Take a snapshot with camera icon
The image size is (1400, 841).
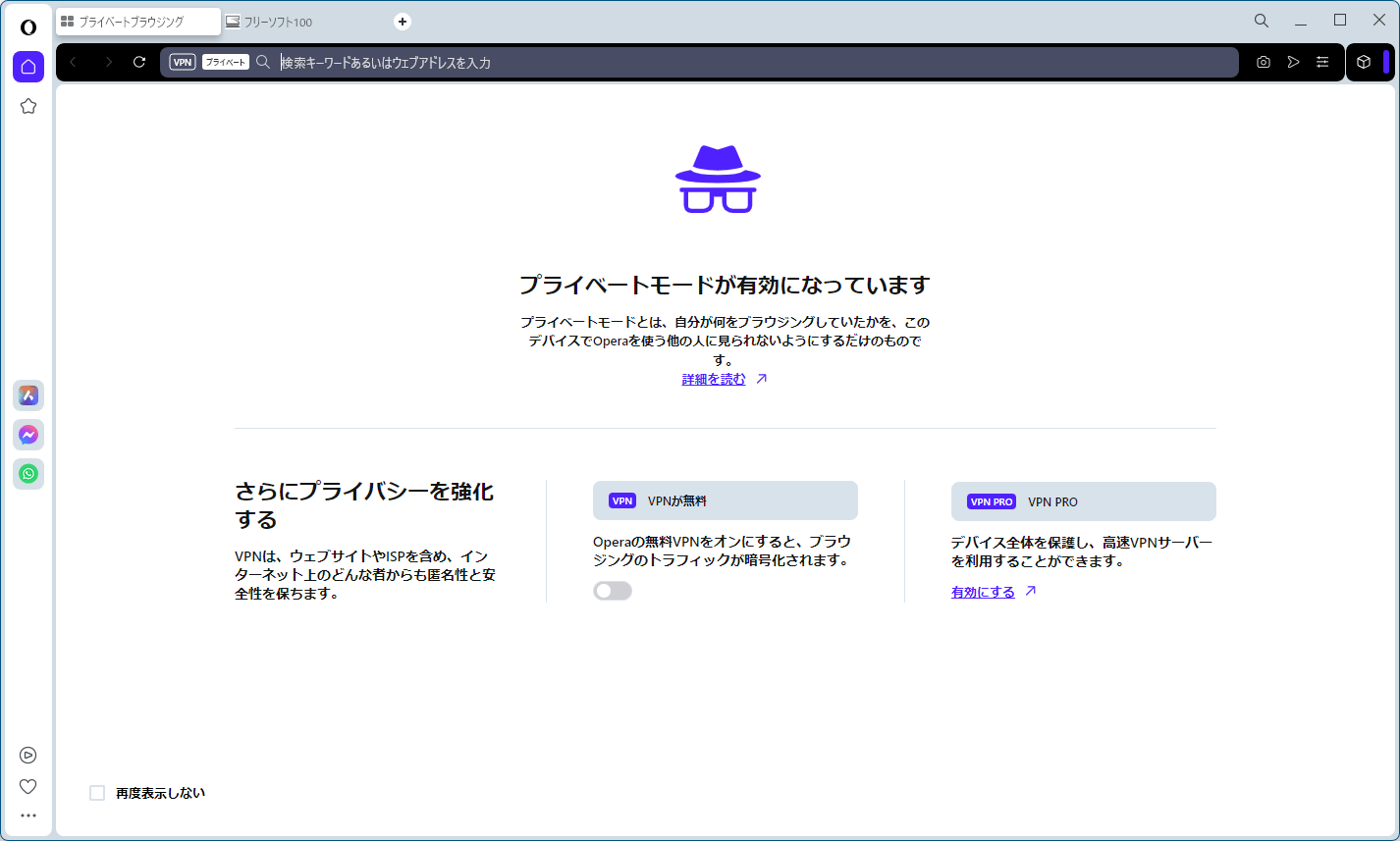(1264, 62)
